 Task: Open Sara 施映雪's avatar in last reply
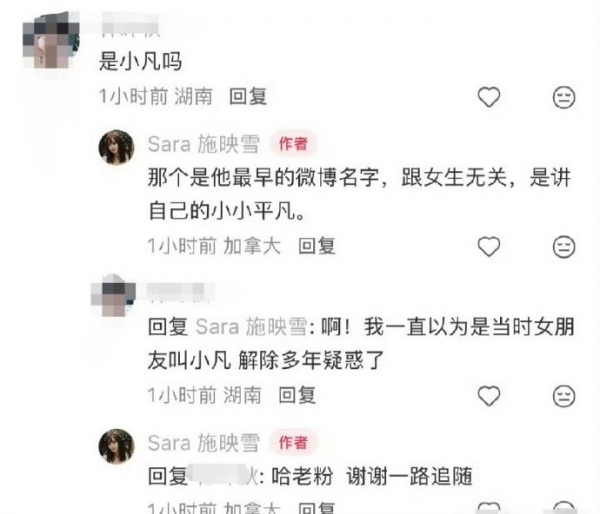click(116, 446)
